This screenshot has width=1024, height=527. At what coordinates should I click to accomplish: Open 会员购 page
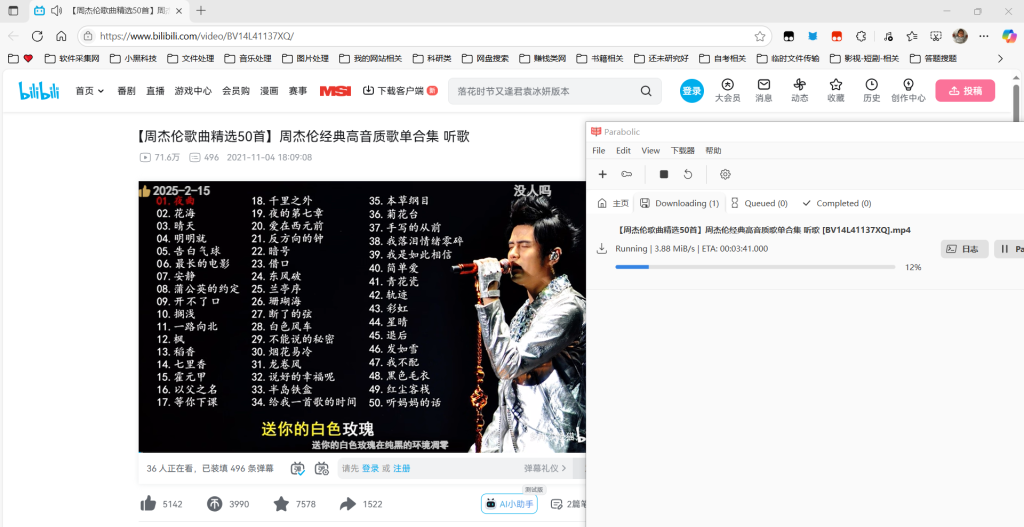[x=236, y=91]
